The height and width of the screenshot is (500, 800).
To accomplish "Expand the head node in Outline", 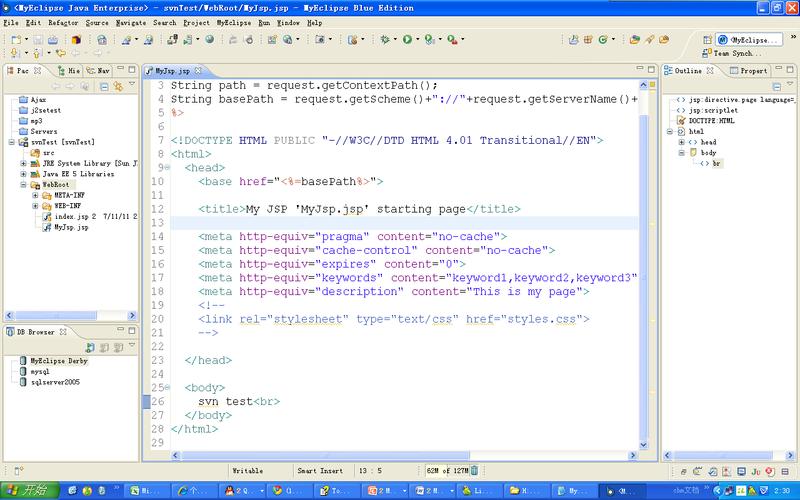I will point(681,142).
